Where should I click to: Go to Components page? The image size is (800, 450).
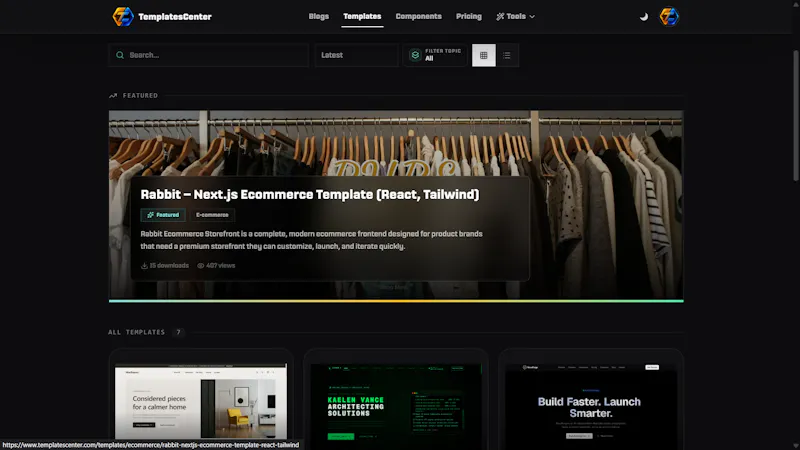[418, 16]
